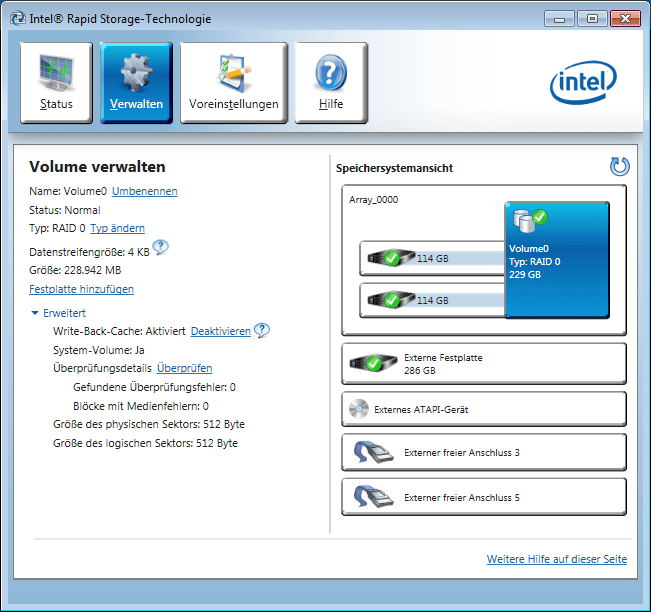651x612 pixels.
Task: Click Deaktivieren for Write-Back-Cache
Action: [x=220, y=331]
